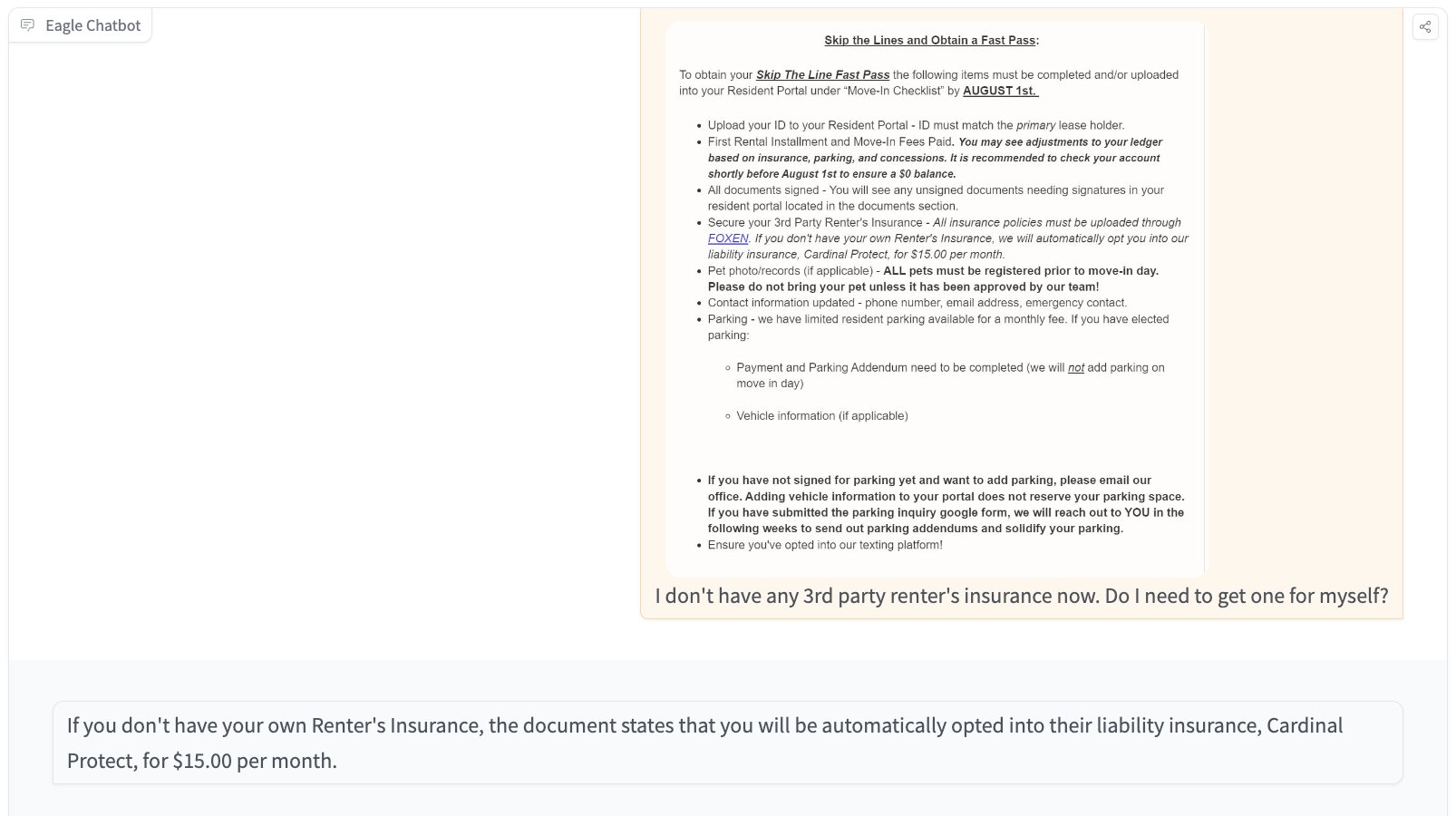This screenshot has height=816, width=1456.
Task: Click the Eagle Chatbot label text
Action: (92, 25)
